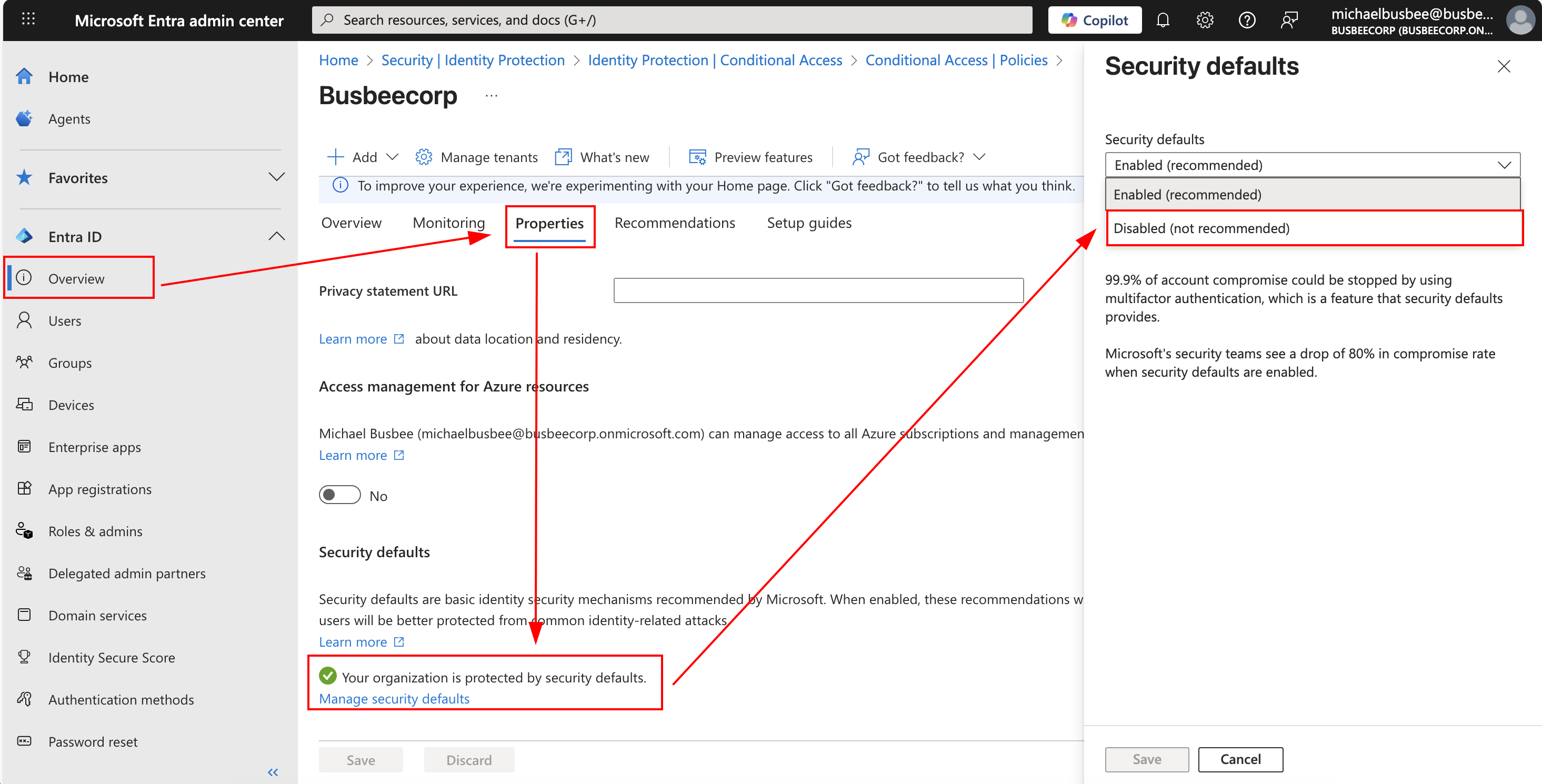Open Copilot from the top bar
The width and height of the screenshot is (1542, 784).
(x=1094, y=19)
